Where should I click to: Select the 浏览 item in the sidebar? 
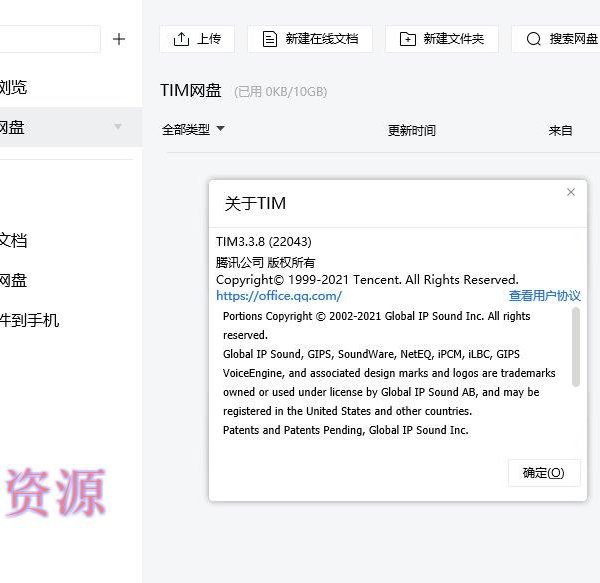pyautogui.click(x=13, y=88)
